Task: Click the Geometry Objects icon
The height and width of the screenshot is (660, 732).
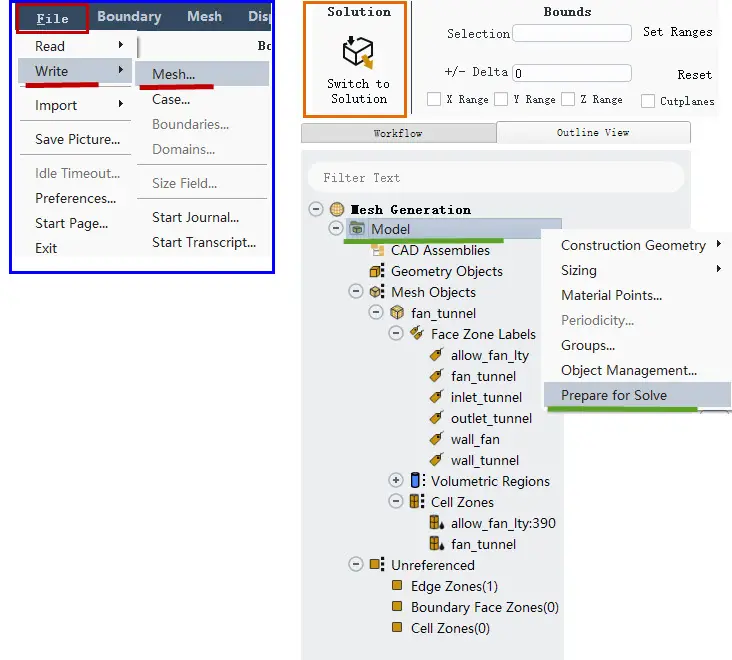Action: tap(376, 271)
